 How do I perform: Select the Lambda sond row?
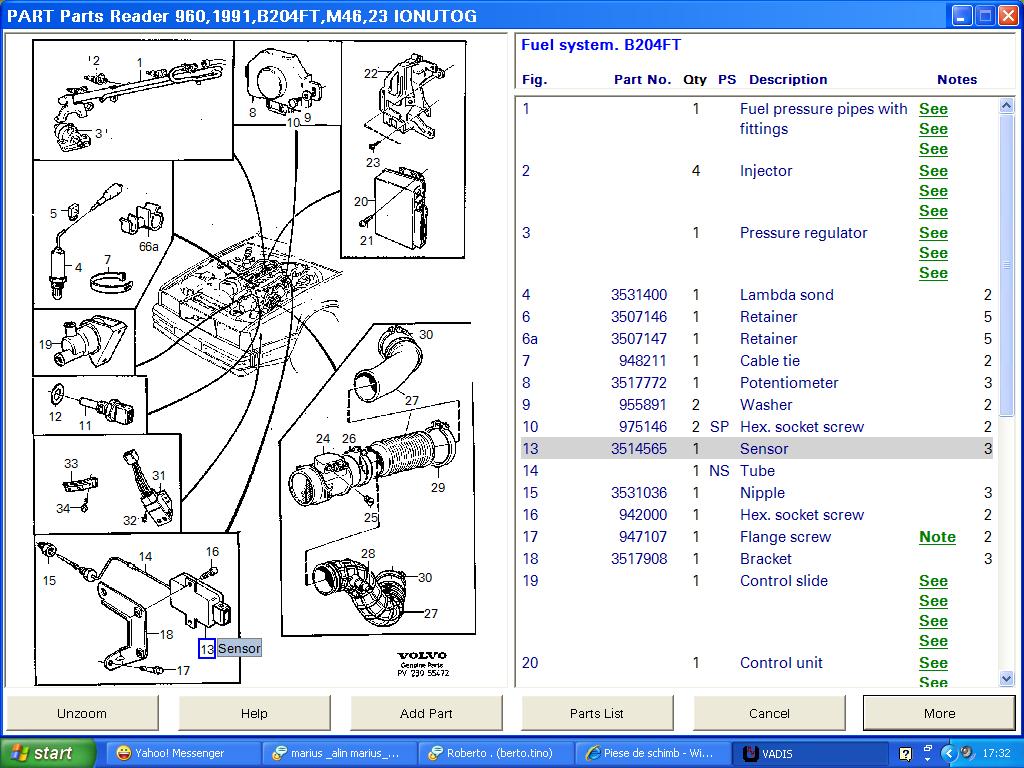tap(757, 295)
